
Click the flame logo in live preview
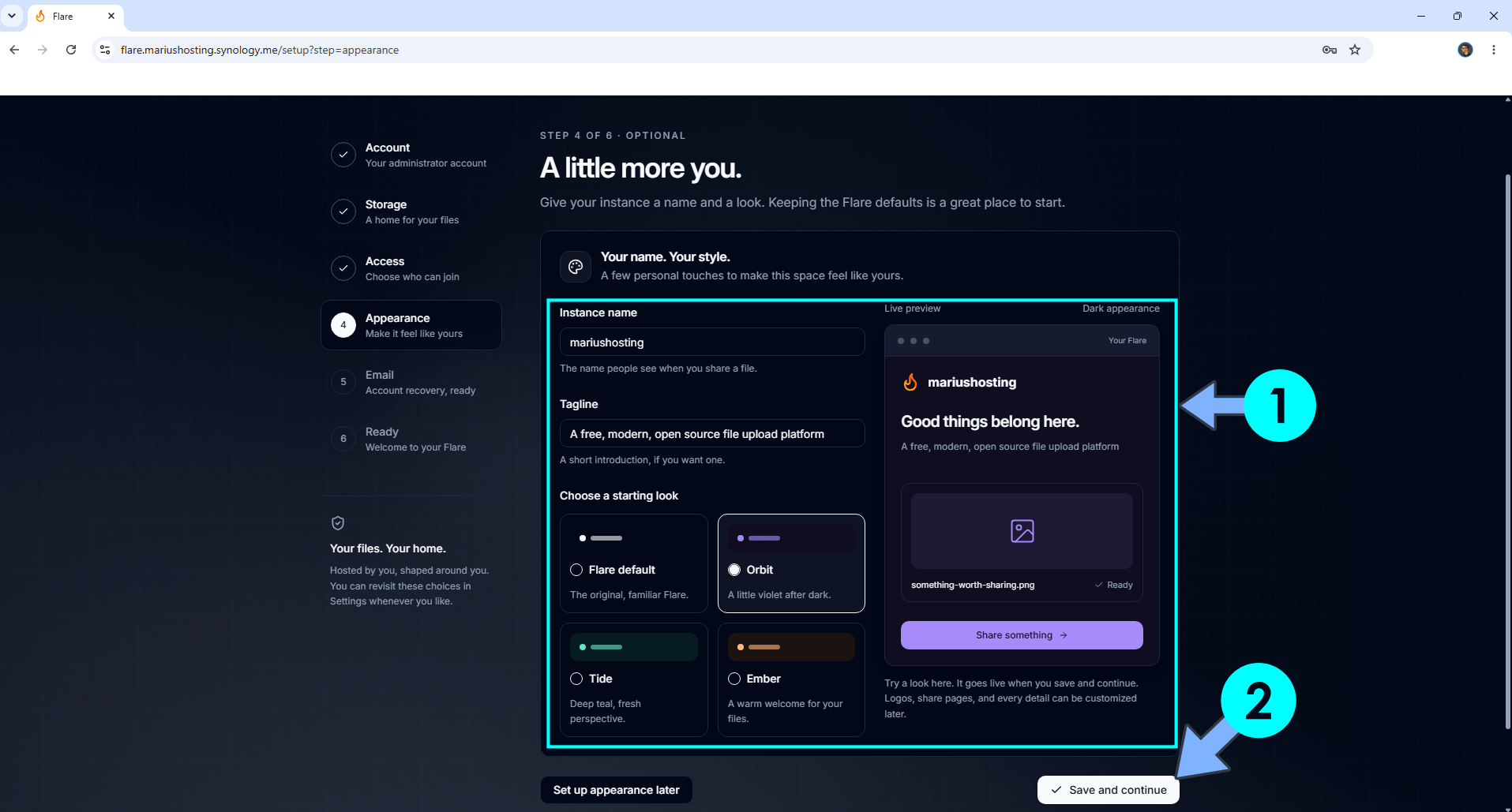[910, 382]
